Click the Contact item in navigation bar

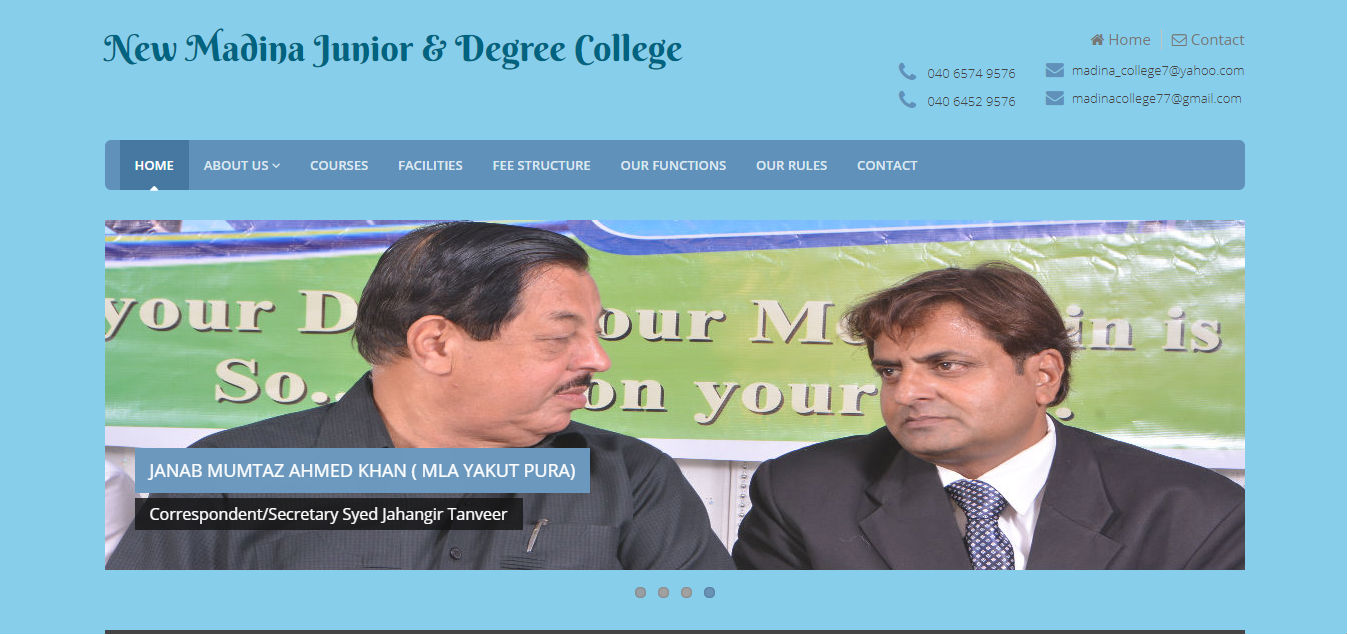(x=887, y=165)
